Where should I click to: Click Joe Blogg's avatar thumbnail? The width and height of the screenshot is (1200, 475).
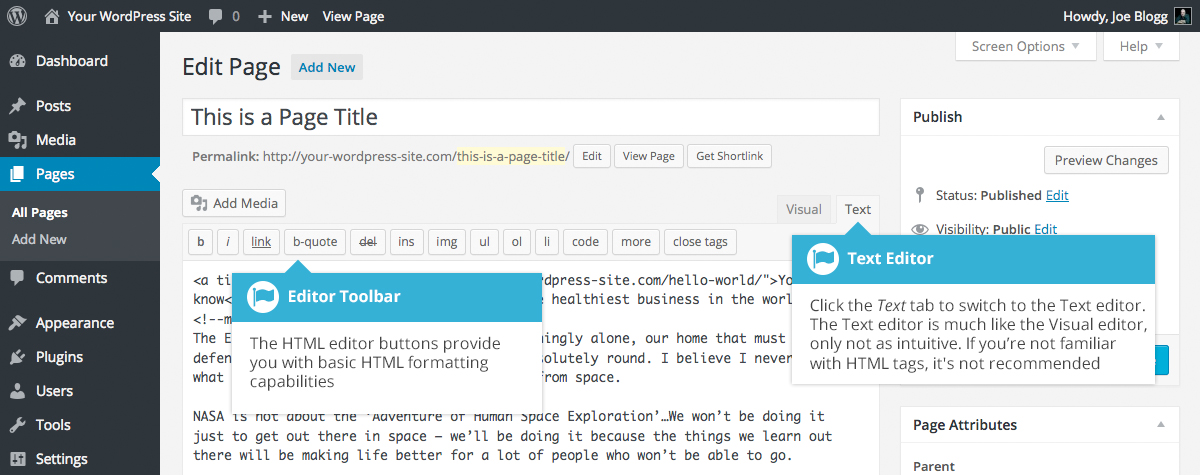coord(1182,16)
